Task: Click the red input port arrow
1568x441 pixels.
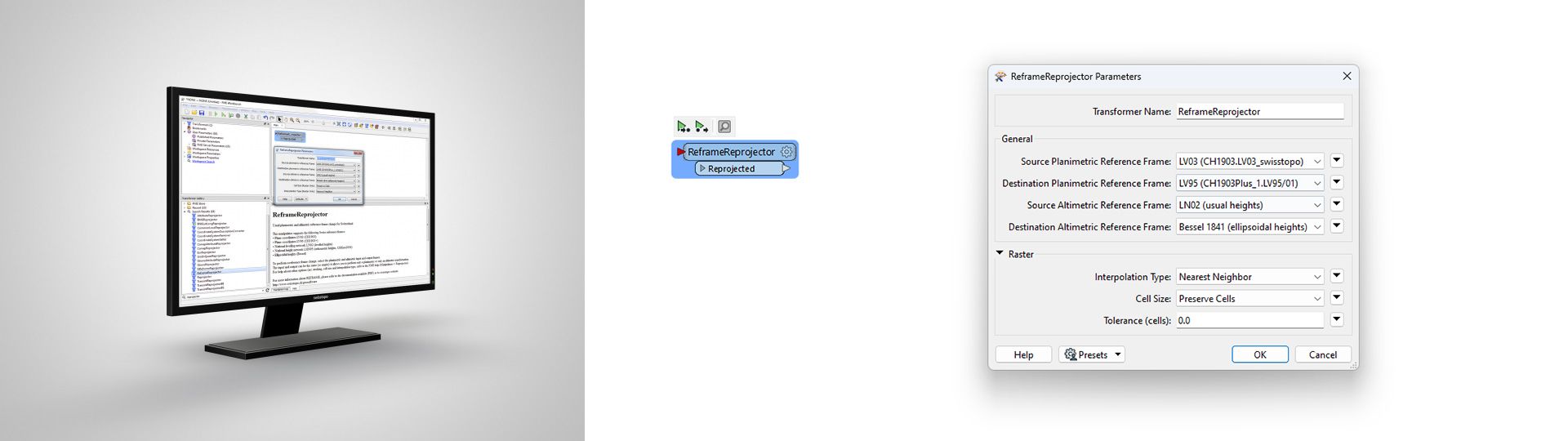Action: point(681,152)
